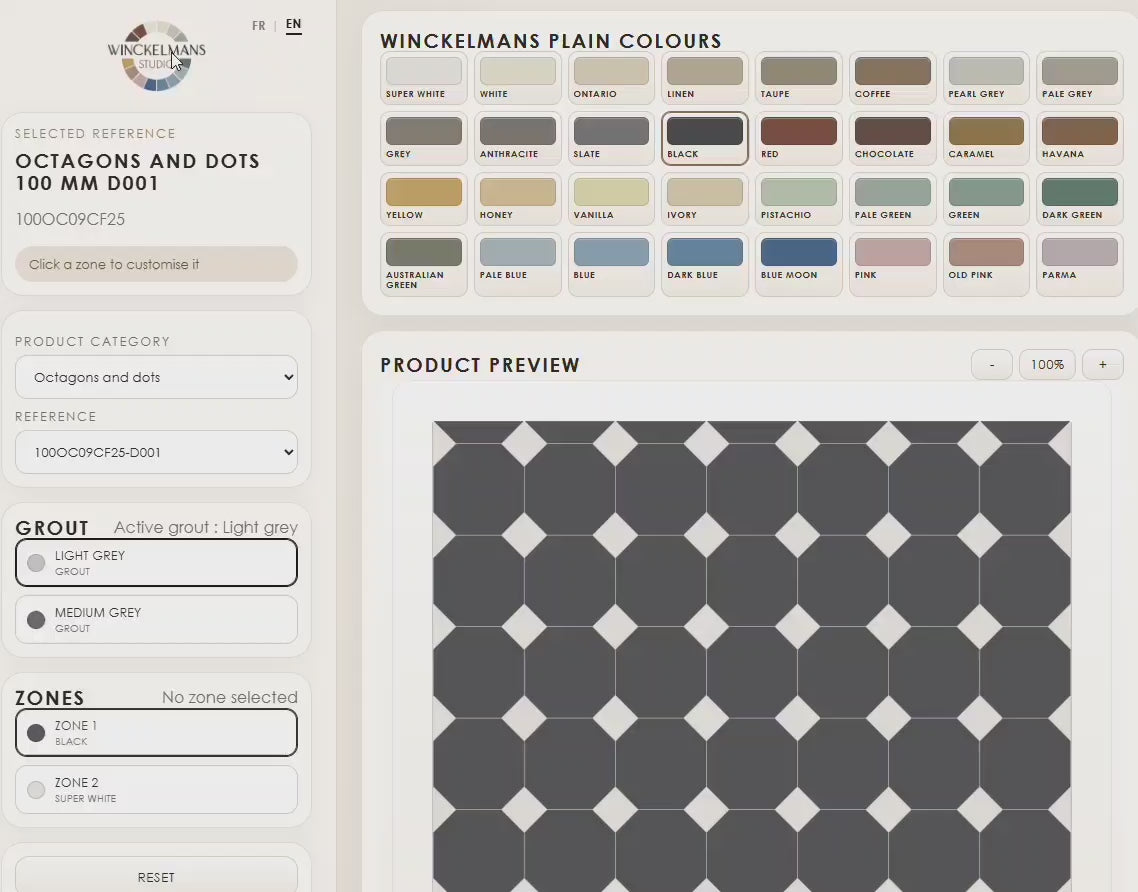1138x892 pixels.
Task: Choose the Havana colour swatch
Action: [x=1080, y=138]
